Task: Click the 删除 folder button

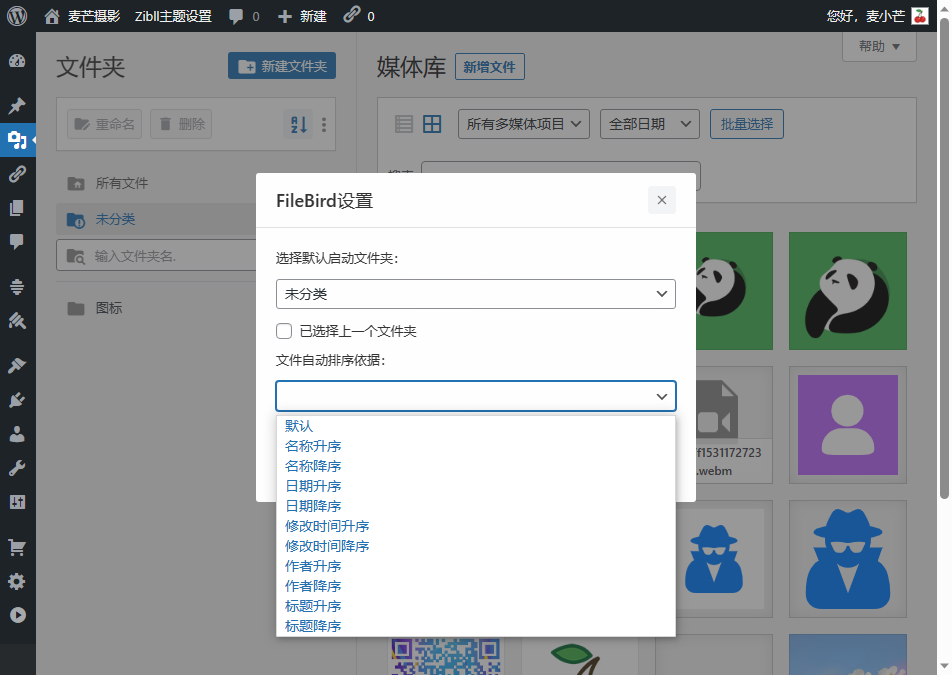Action: 181,124
